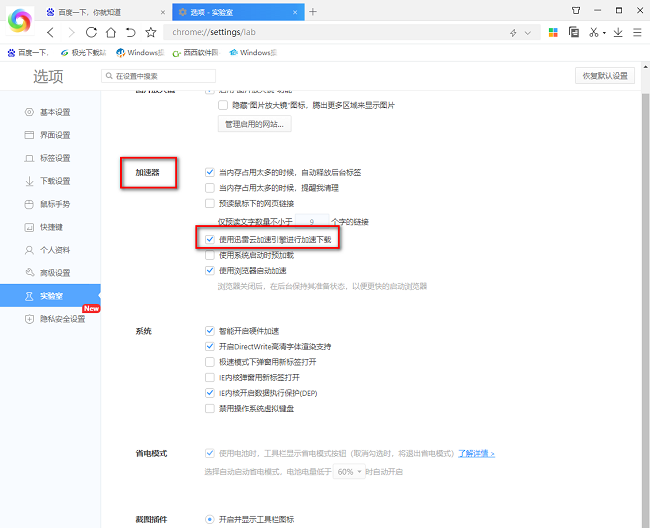The image size is (650, 528).
Task: Open the hamburger main menu
Action: click(x=638, y=32)
